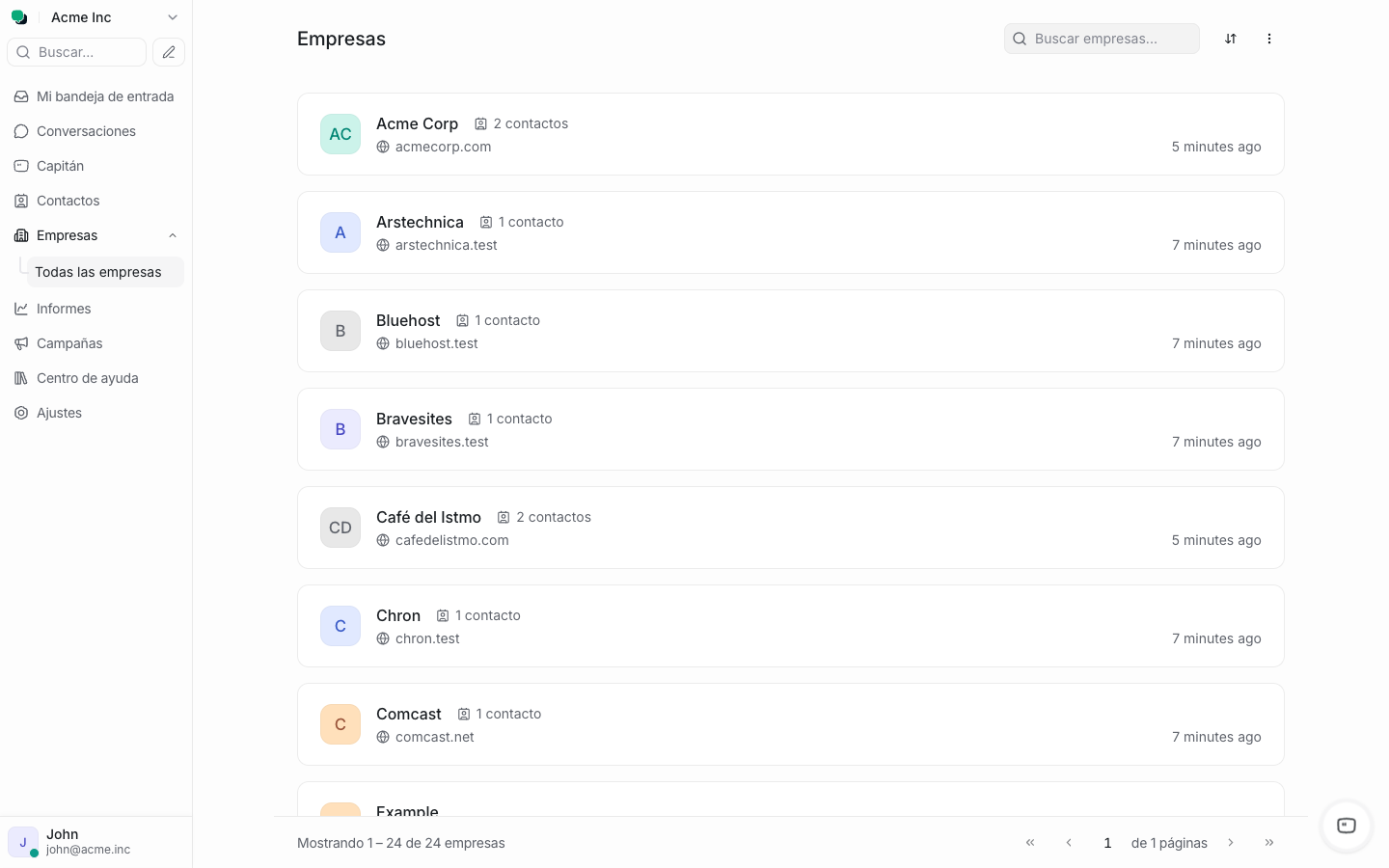Click the CD avatar of Café del Istmo

(x=340, y=528)
